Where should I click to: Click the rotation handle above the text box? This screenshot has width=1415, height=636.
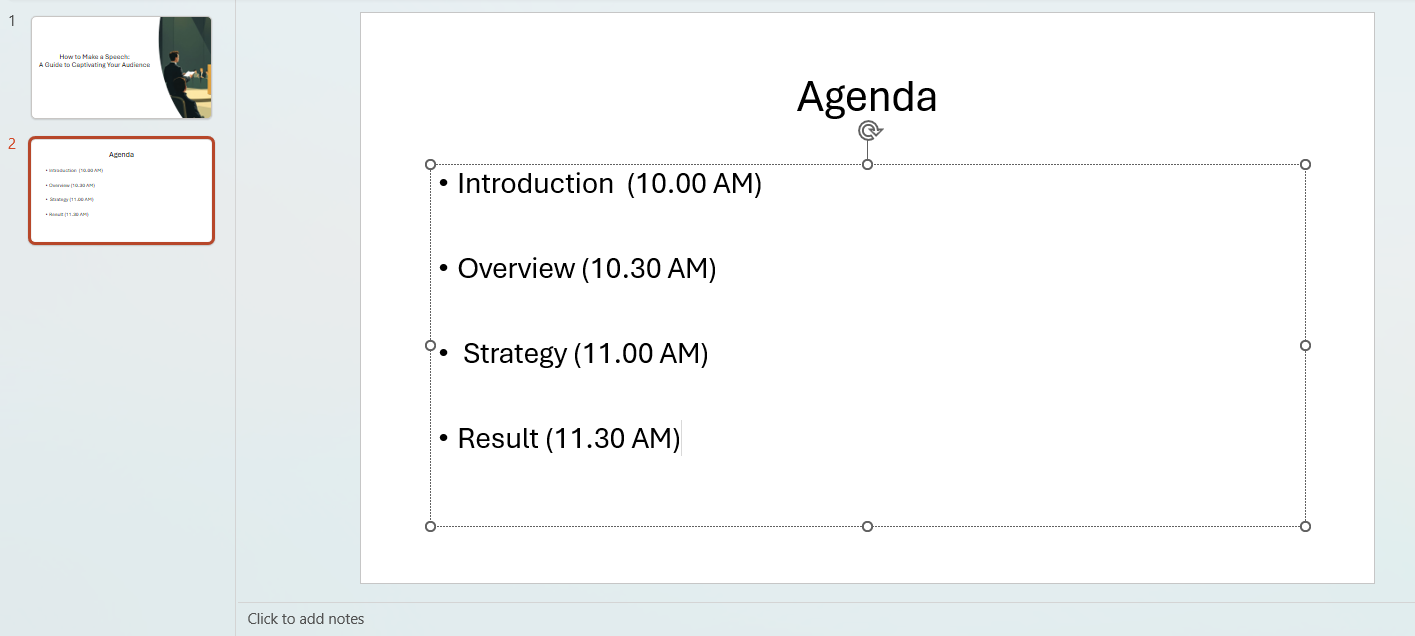pos(868,129)
